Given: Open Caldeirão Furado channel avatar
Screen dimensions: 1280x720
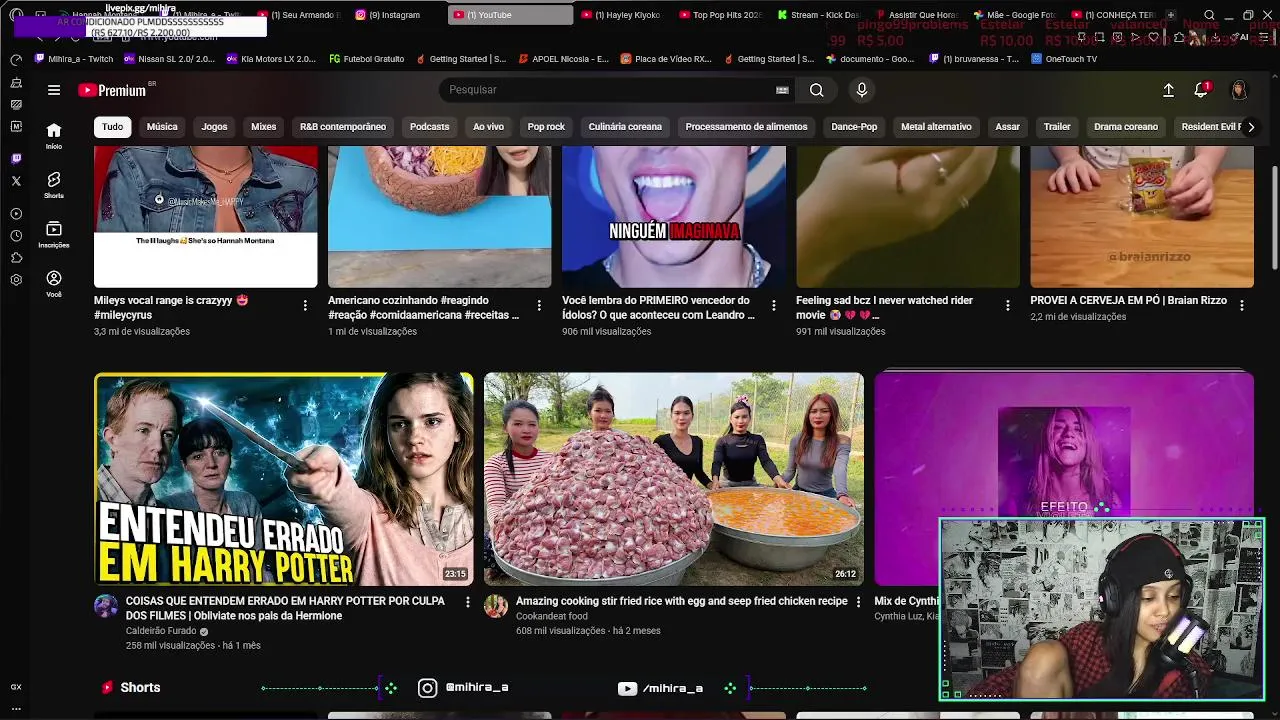Looking at the screenshot, I should (106, 606).
